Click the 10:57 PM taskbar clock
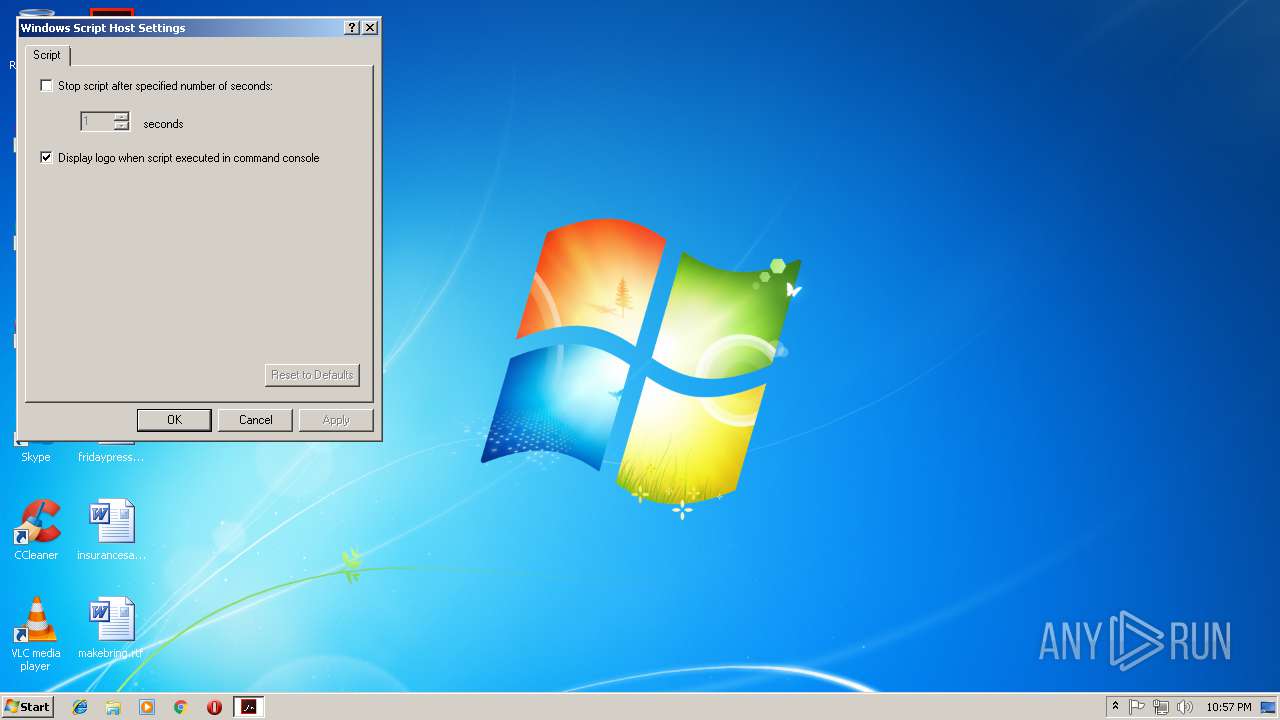The height and width of the screenshot is (720, 1280). (1229, 707)
